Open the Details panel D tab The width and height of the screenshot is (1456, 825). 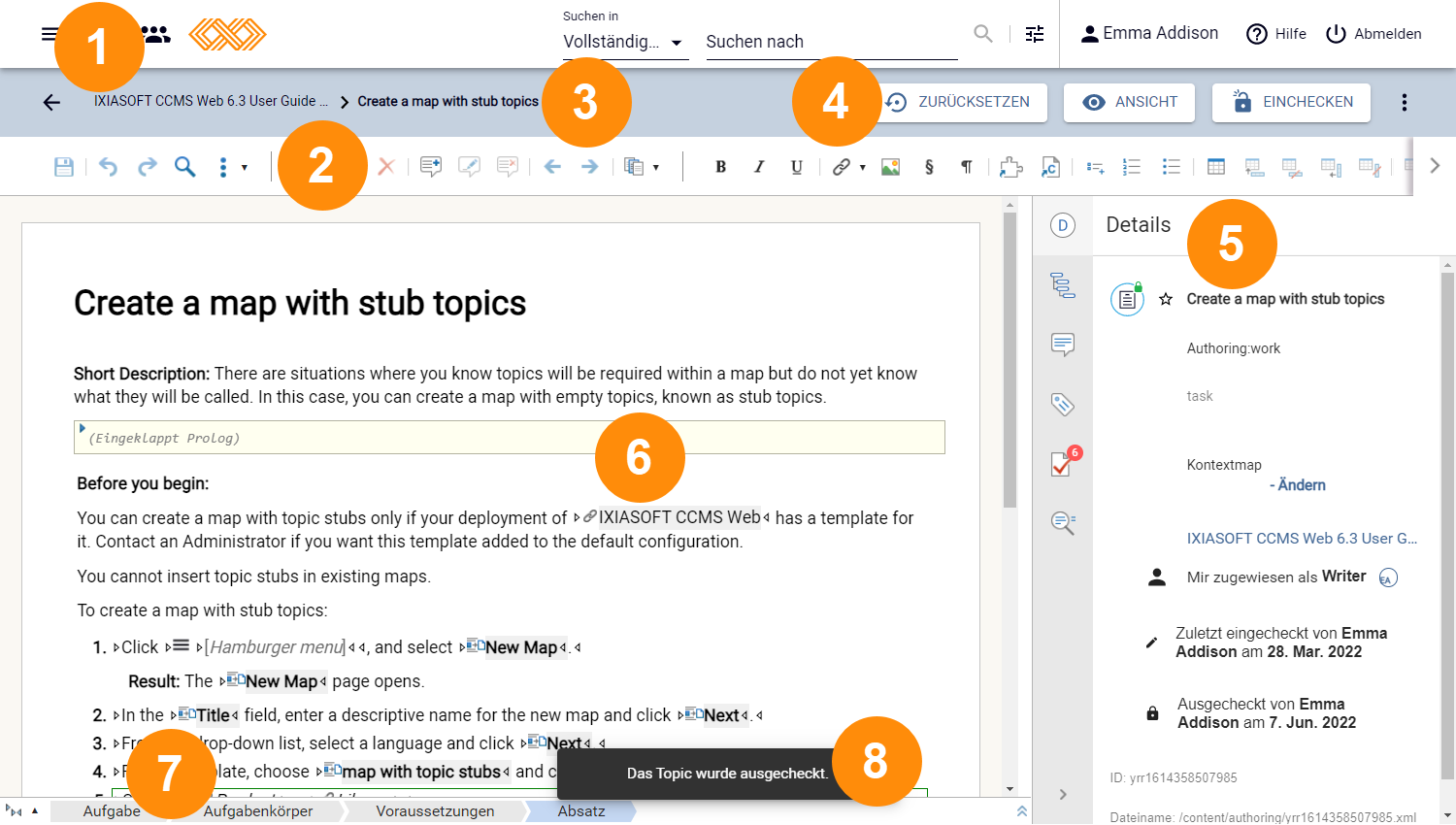click(1063, 225)
